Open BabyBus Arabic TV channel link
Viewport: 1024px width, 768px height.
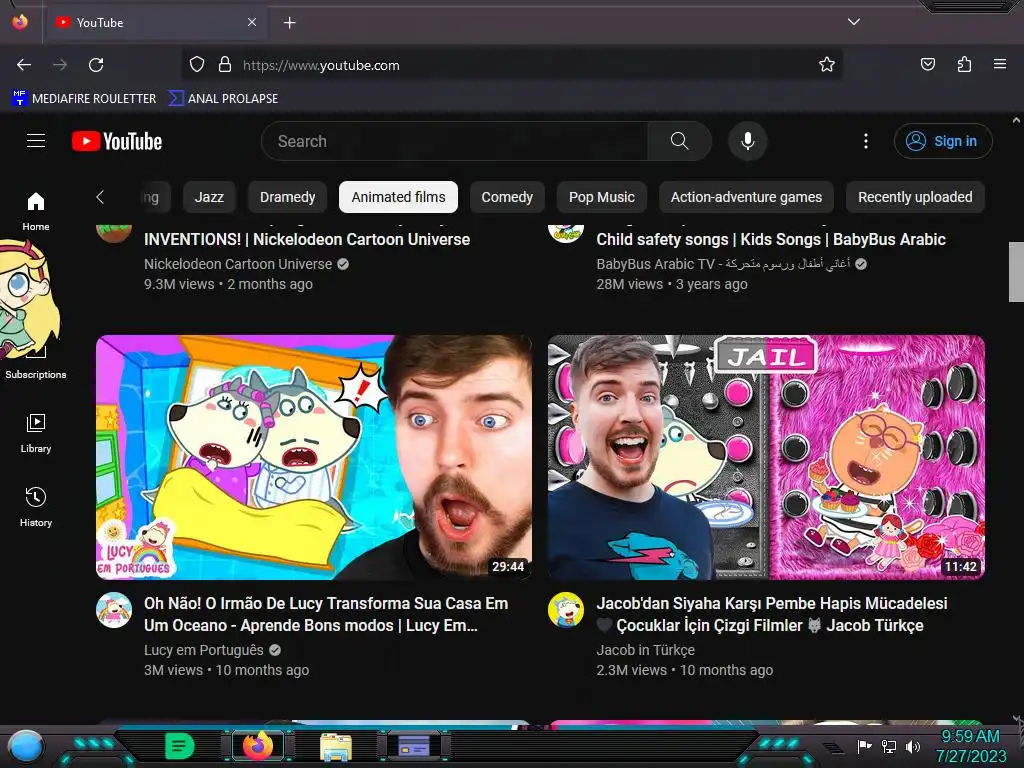click(x=723, y=264)
